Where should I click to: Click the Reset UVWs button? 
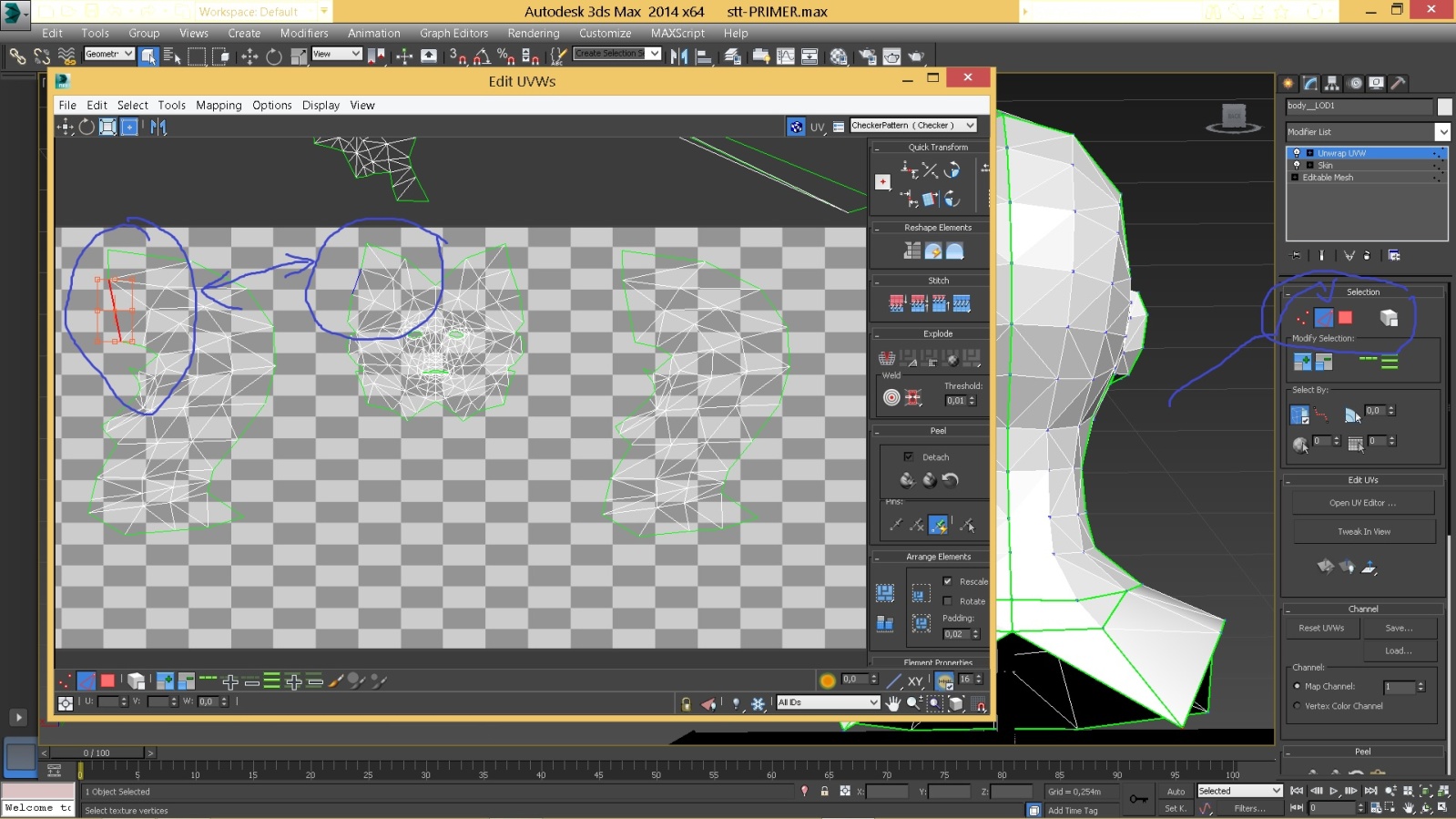(1321, 629)
